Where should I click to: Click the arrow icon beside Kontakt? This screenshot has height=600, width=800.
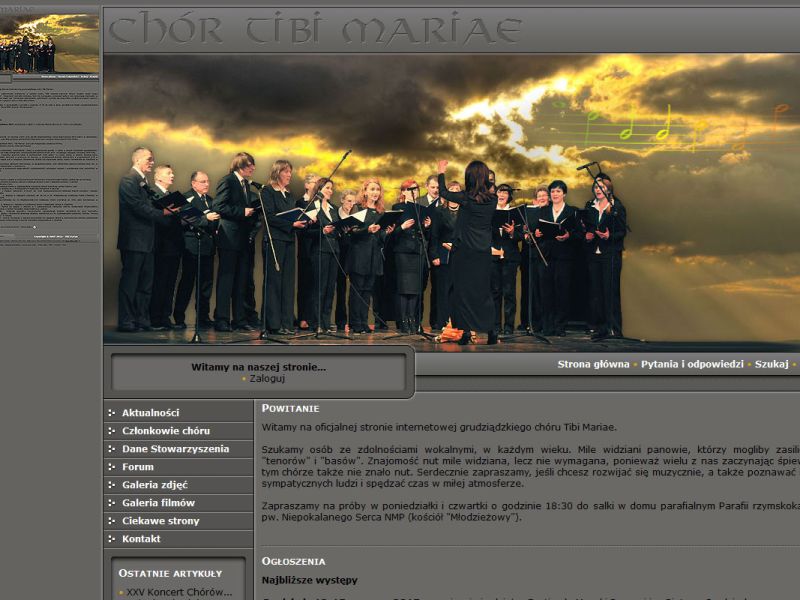pyautogui.click(x=111, y=539)
